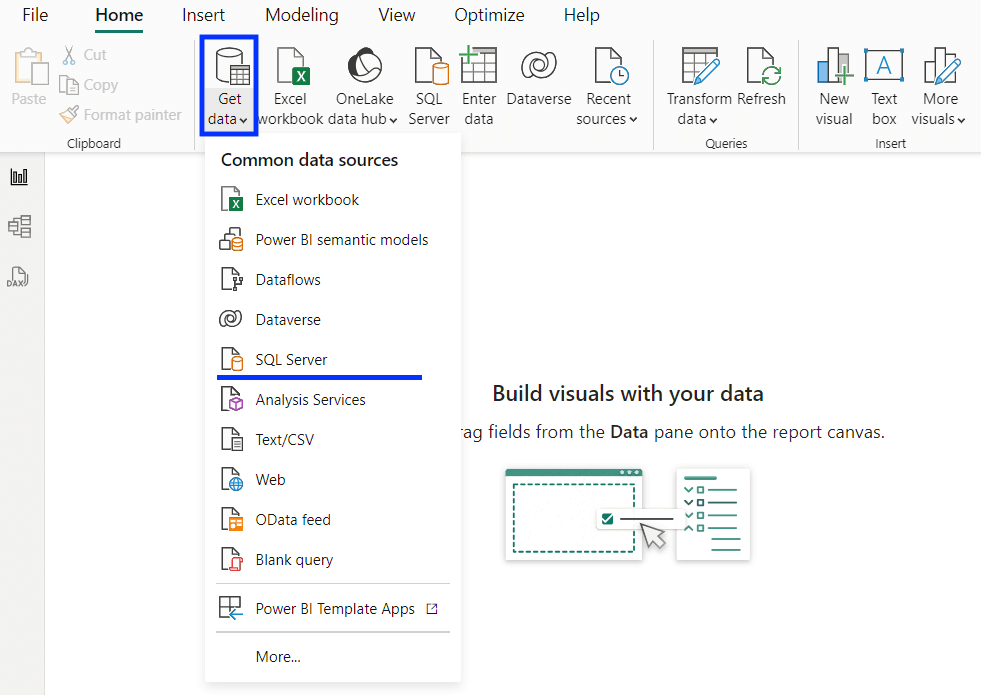This screenshot has width=981, height=695.
Task: Open the Optimize tab
Action: 489,15
